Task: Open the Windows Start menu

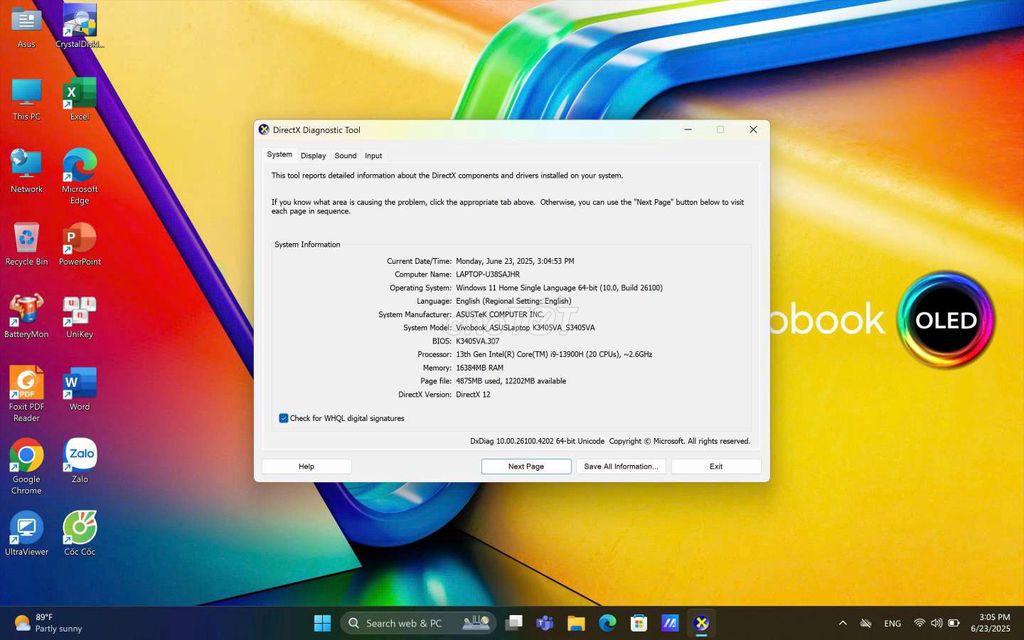Action: (x=322, y=623)
